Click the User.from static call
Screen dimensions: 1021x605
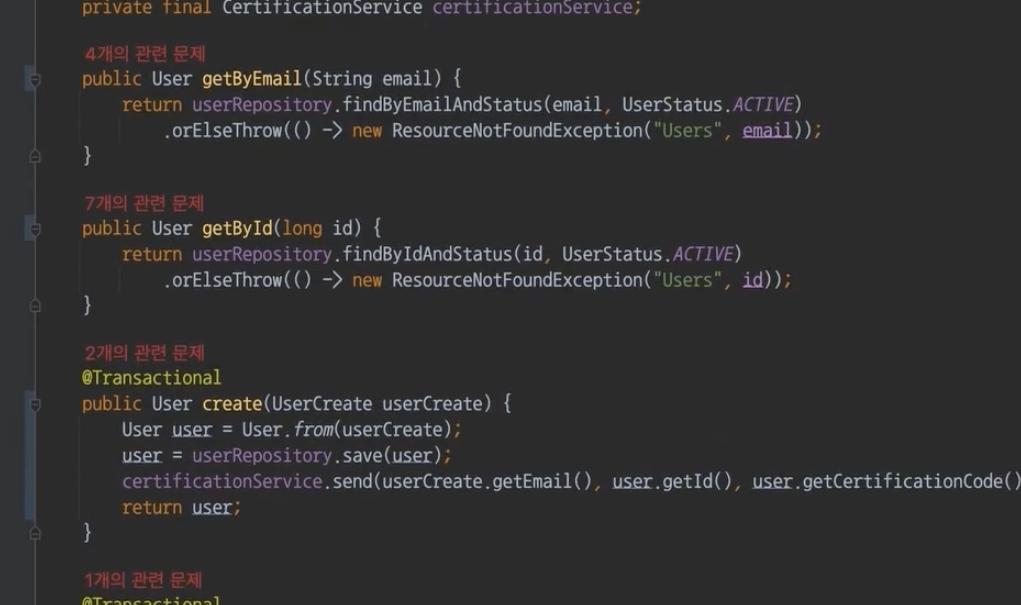287,430
